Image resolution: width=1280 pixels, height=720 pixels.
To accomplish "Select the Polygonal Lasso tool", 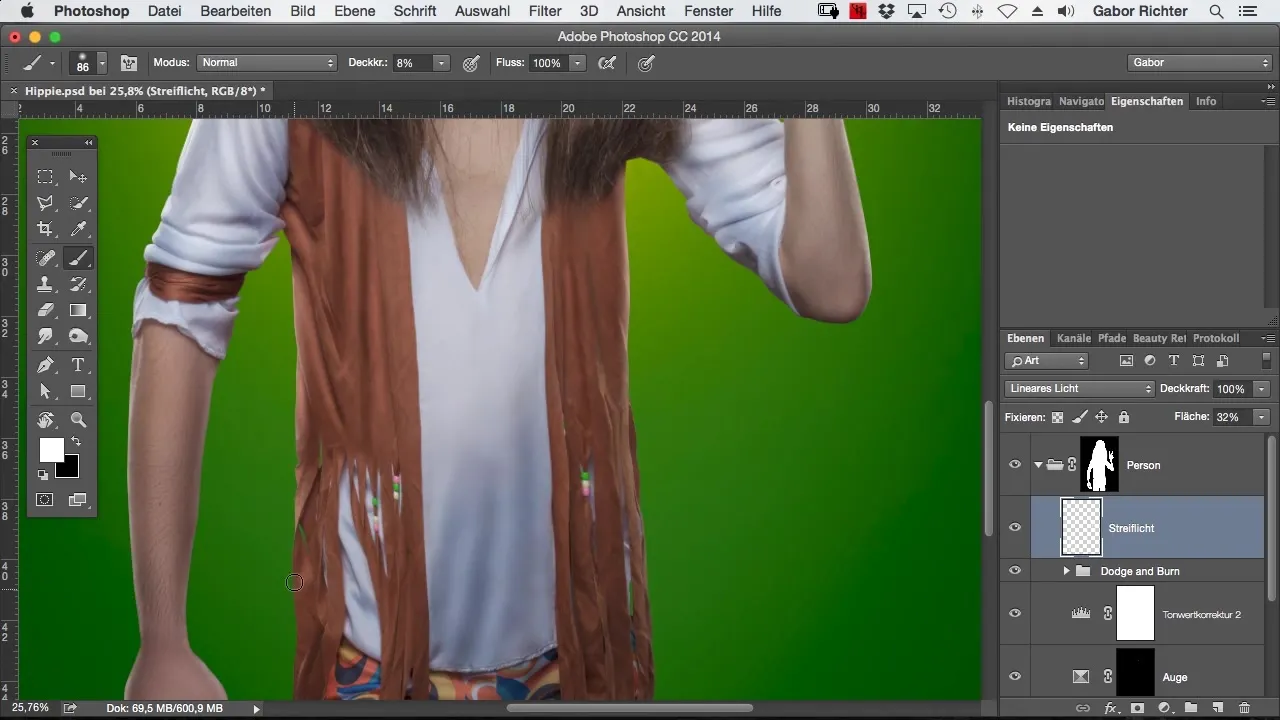I will pos(46,203).
